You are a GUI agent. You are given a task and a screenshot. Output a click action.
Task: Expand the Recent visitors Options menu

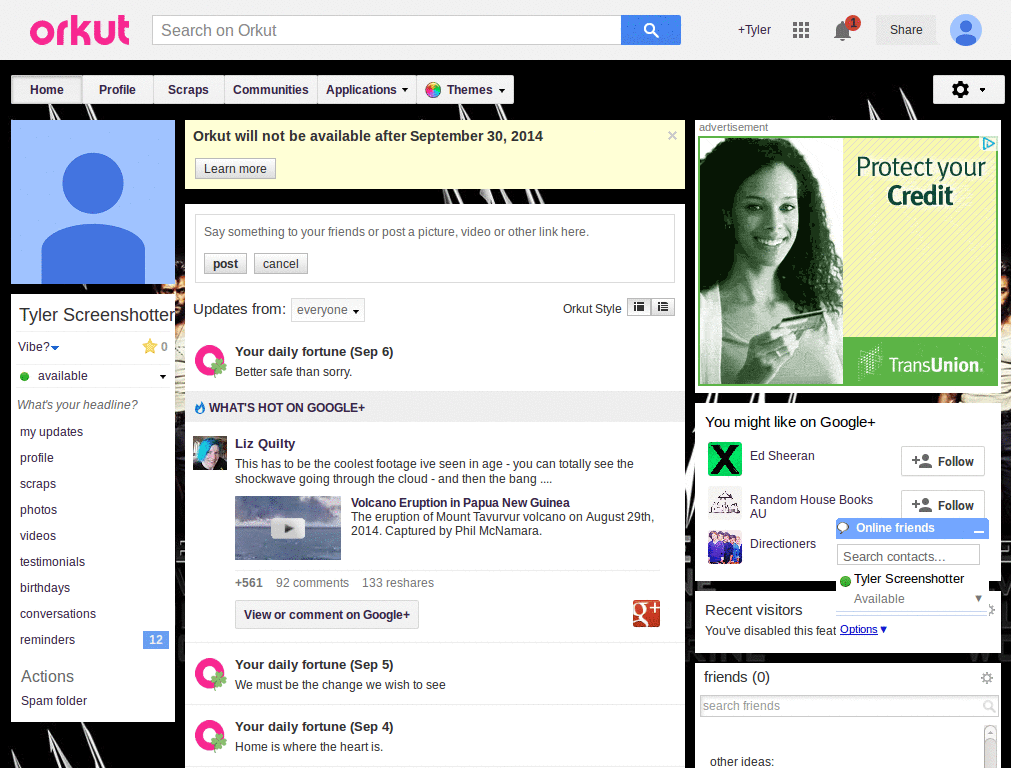pyautogui.click(x=863, y=630)
